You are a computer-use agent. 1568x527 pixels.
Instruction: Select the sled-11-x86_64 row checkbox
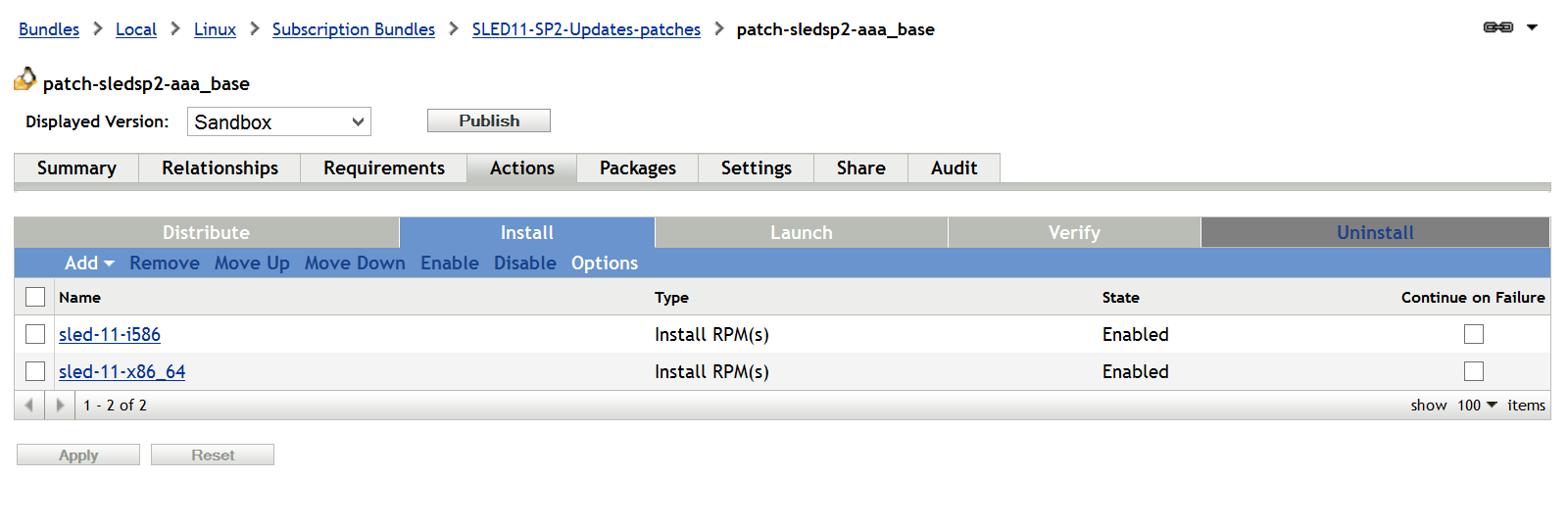pyautogui.click(x=35, y=371)
